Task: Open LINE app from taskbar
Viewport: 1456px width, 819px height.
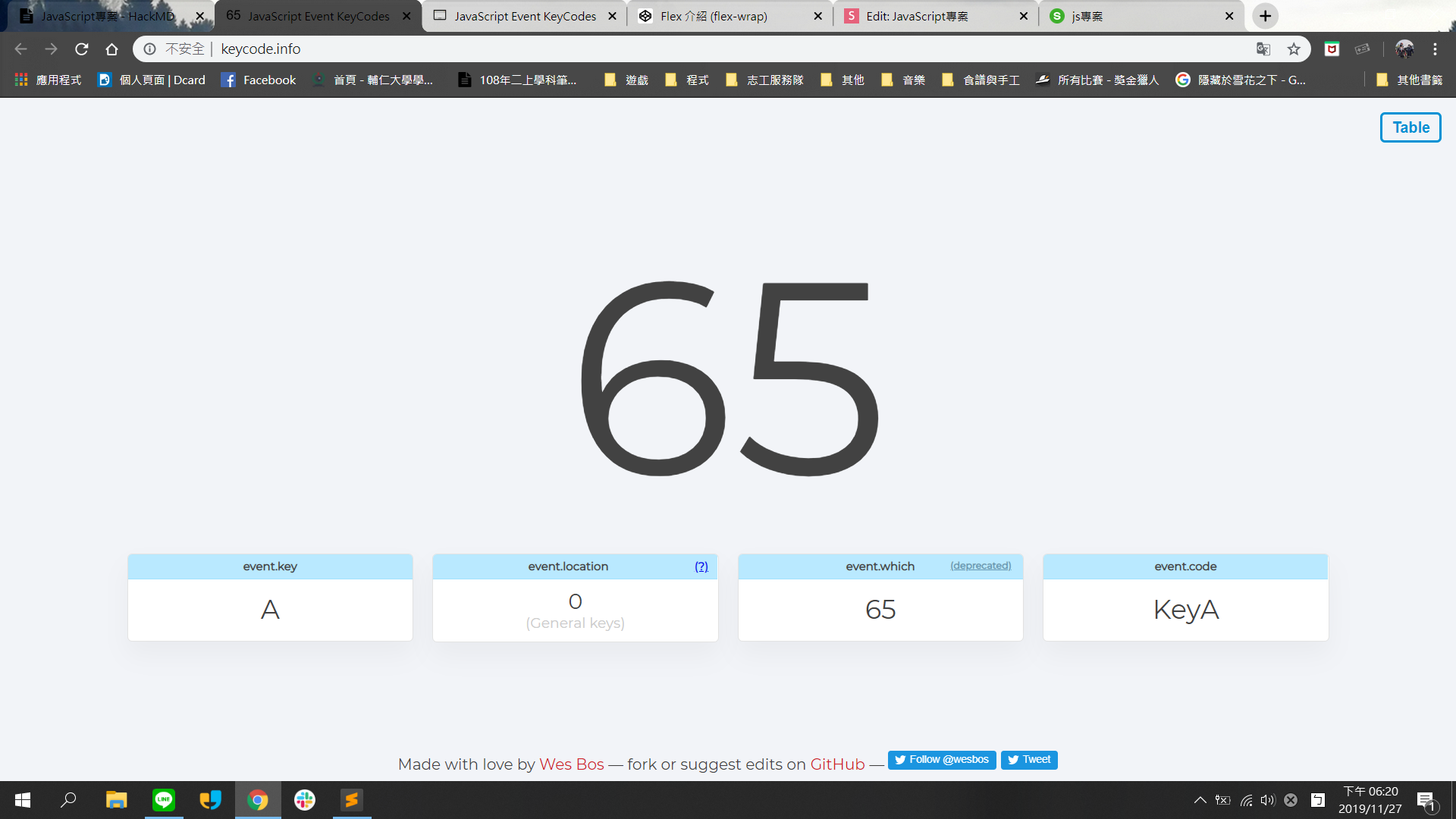Action: (164, 800)
